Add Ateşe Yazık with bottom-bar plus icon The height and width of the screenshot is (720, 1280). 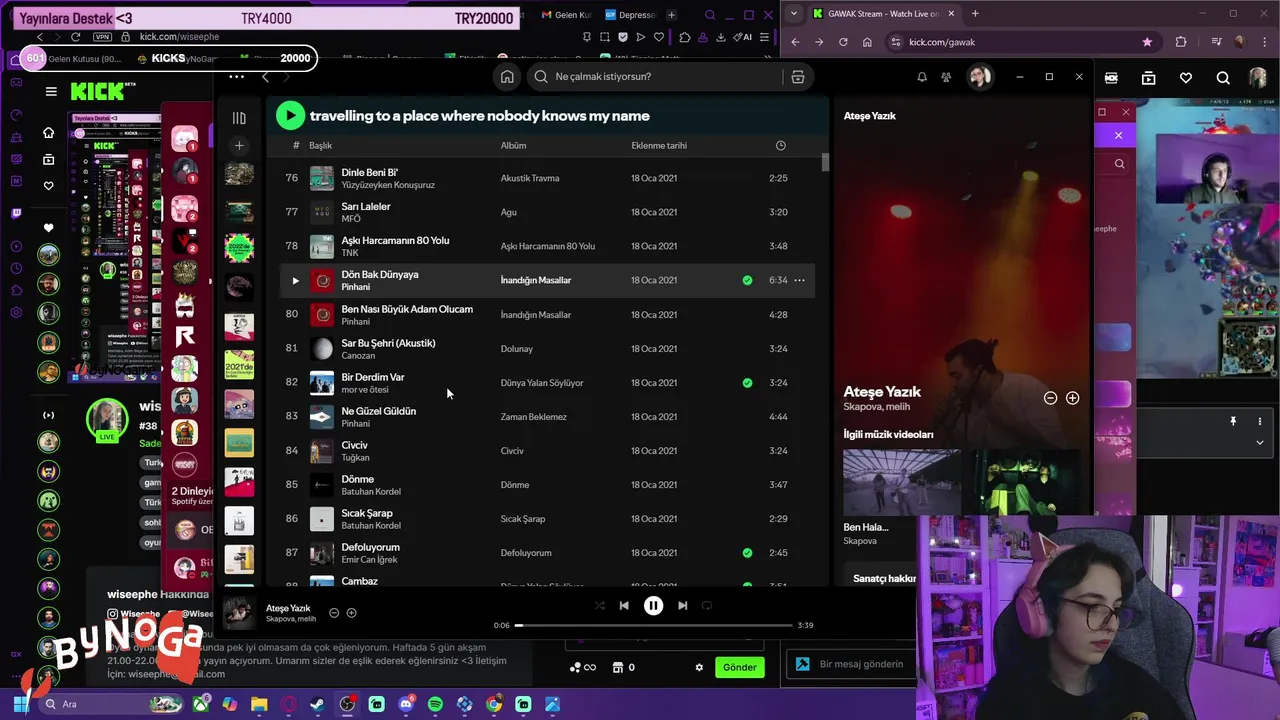coord(351,613)
